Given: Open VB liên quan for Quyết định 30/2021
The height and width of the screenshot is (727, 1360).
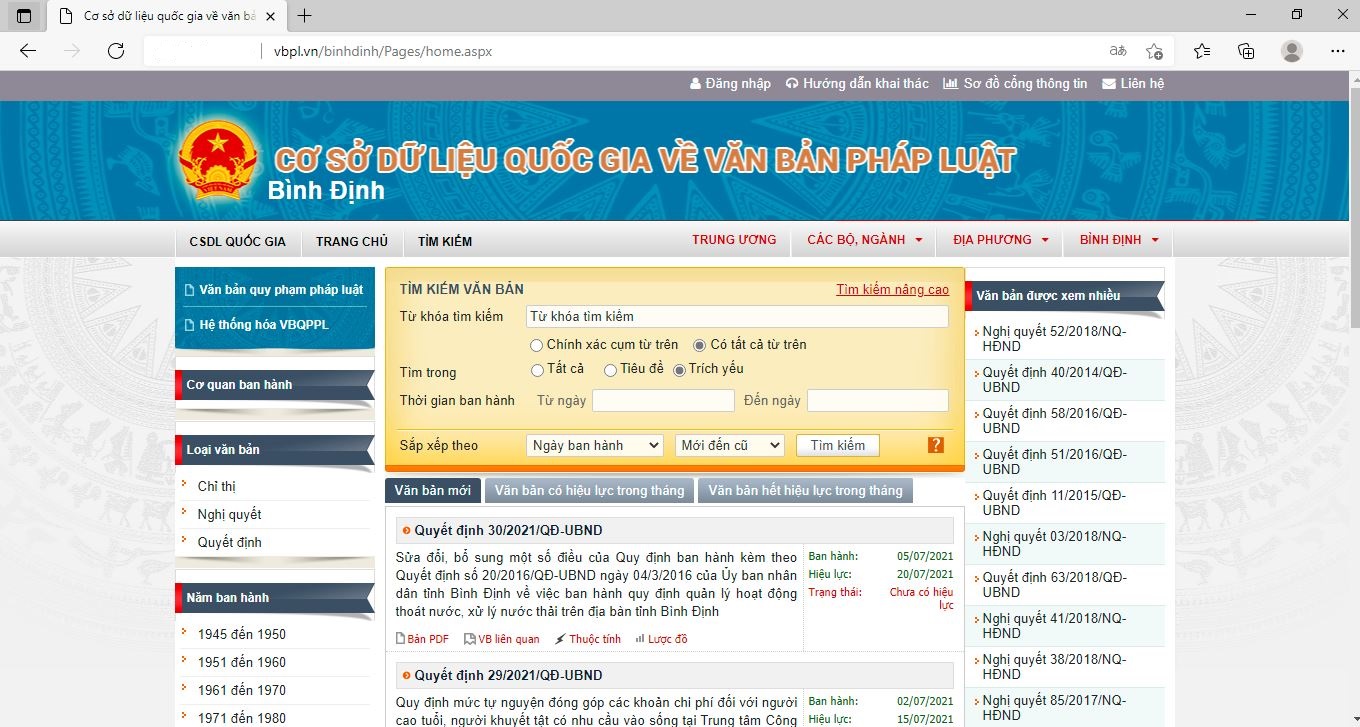Looking at the screenshot, I should (x=502, y=639).
